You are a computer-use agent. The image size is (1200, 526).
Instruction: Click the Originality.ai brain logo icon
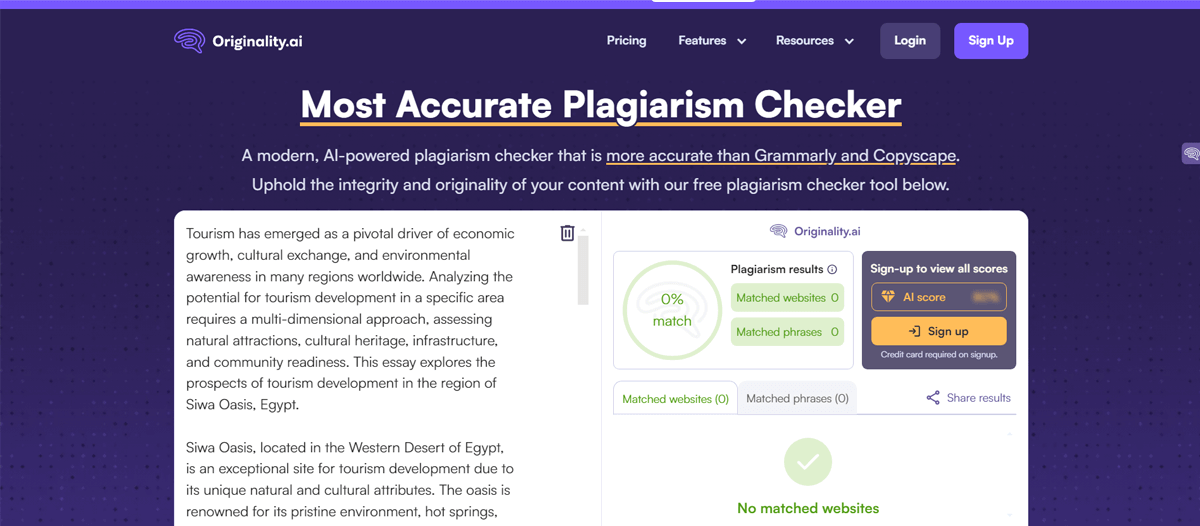[189, 41]
